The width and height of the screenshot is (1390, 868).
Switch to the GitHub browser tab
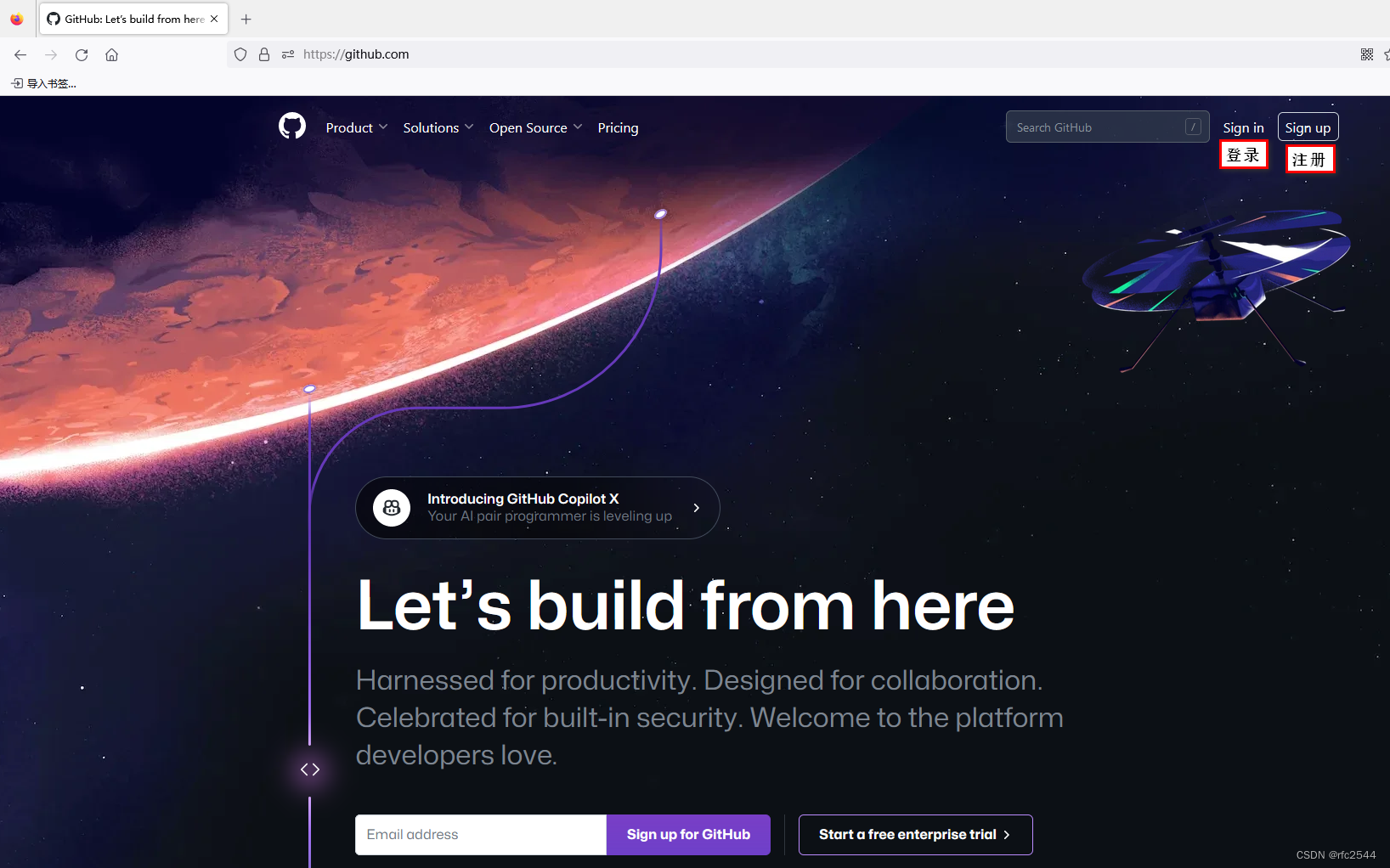pos(133,19)
